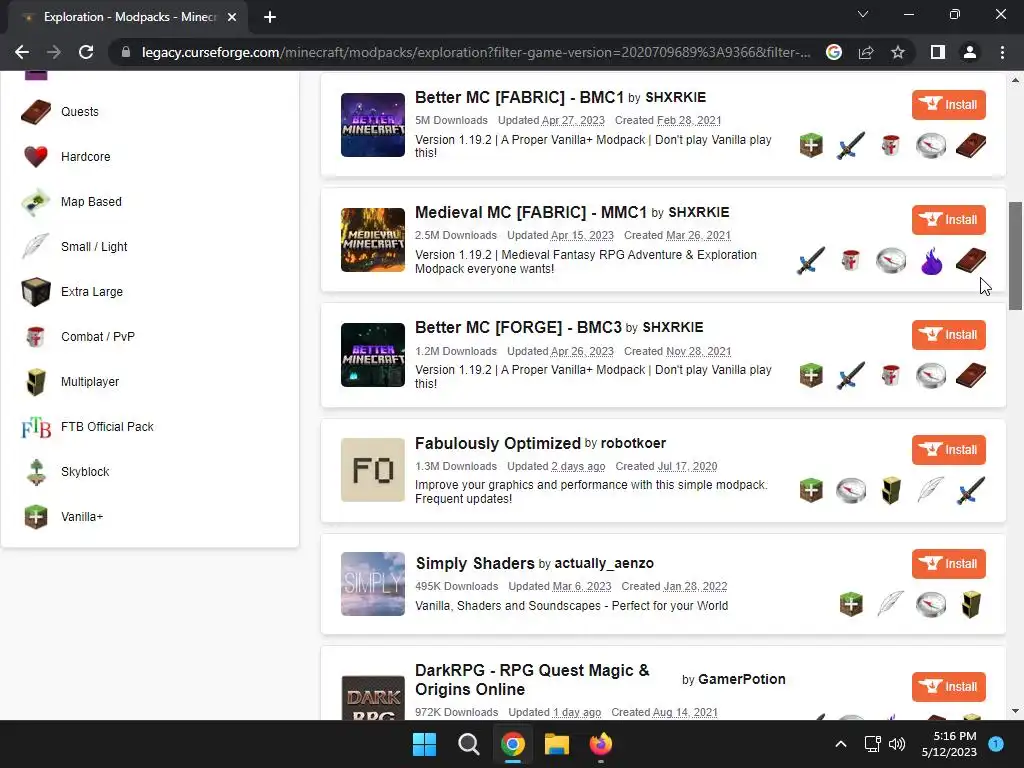This screenshot has height=768, width=1024.
Task: Click the sword tag icon on Better MC FABRIC
Action: coord(851,145)
